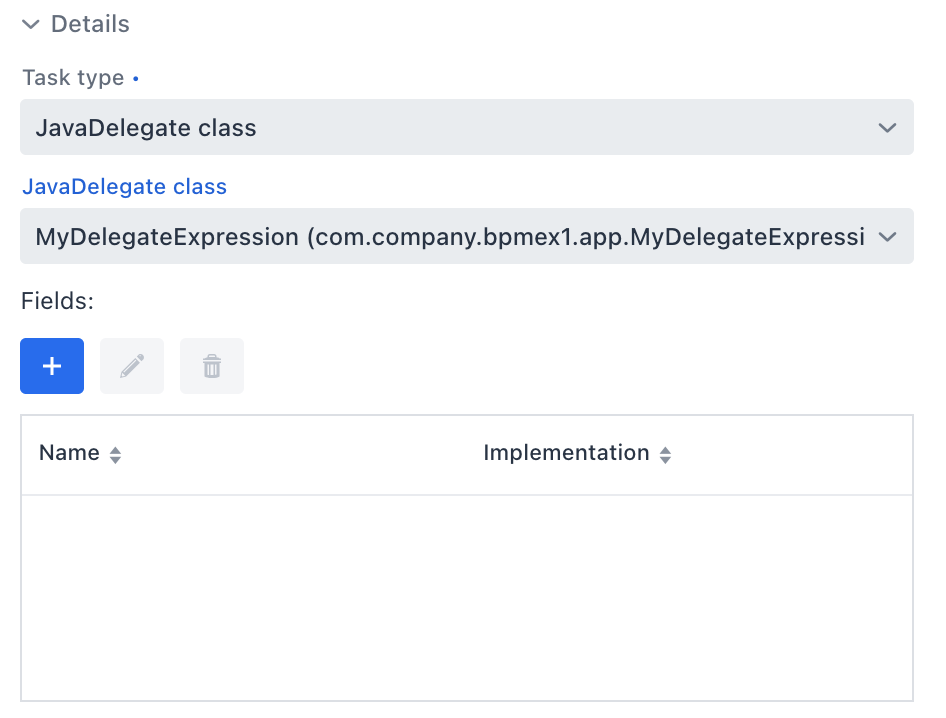Select the Name column header

pyautogui.click(x=69, y=452)
